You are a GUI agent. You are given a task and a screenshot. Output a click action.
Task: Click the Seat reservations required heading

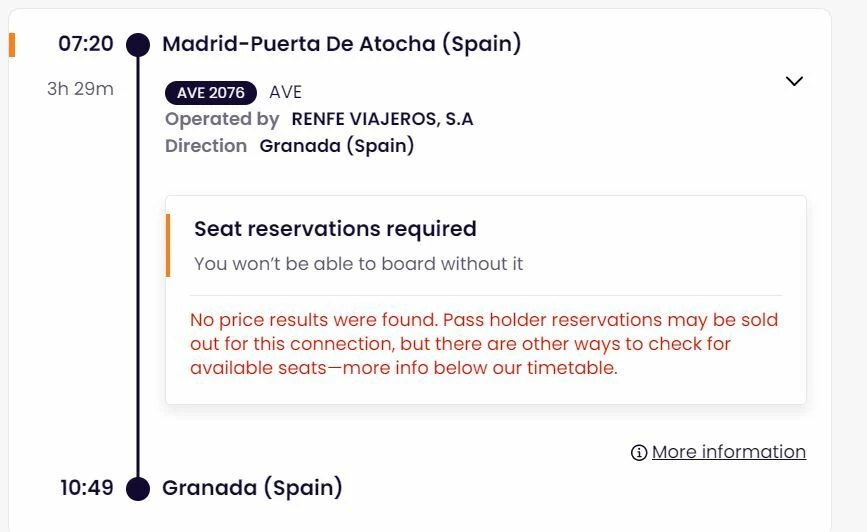[x=335, y=229]
